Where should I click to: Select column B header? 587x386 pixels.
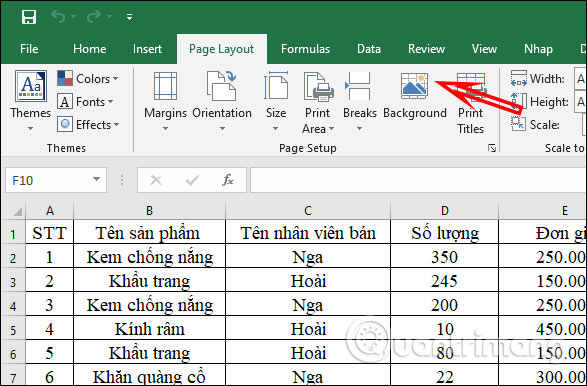[149, 210]
